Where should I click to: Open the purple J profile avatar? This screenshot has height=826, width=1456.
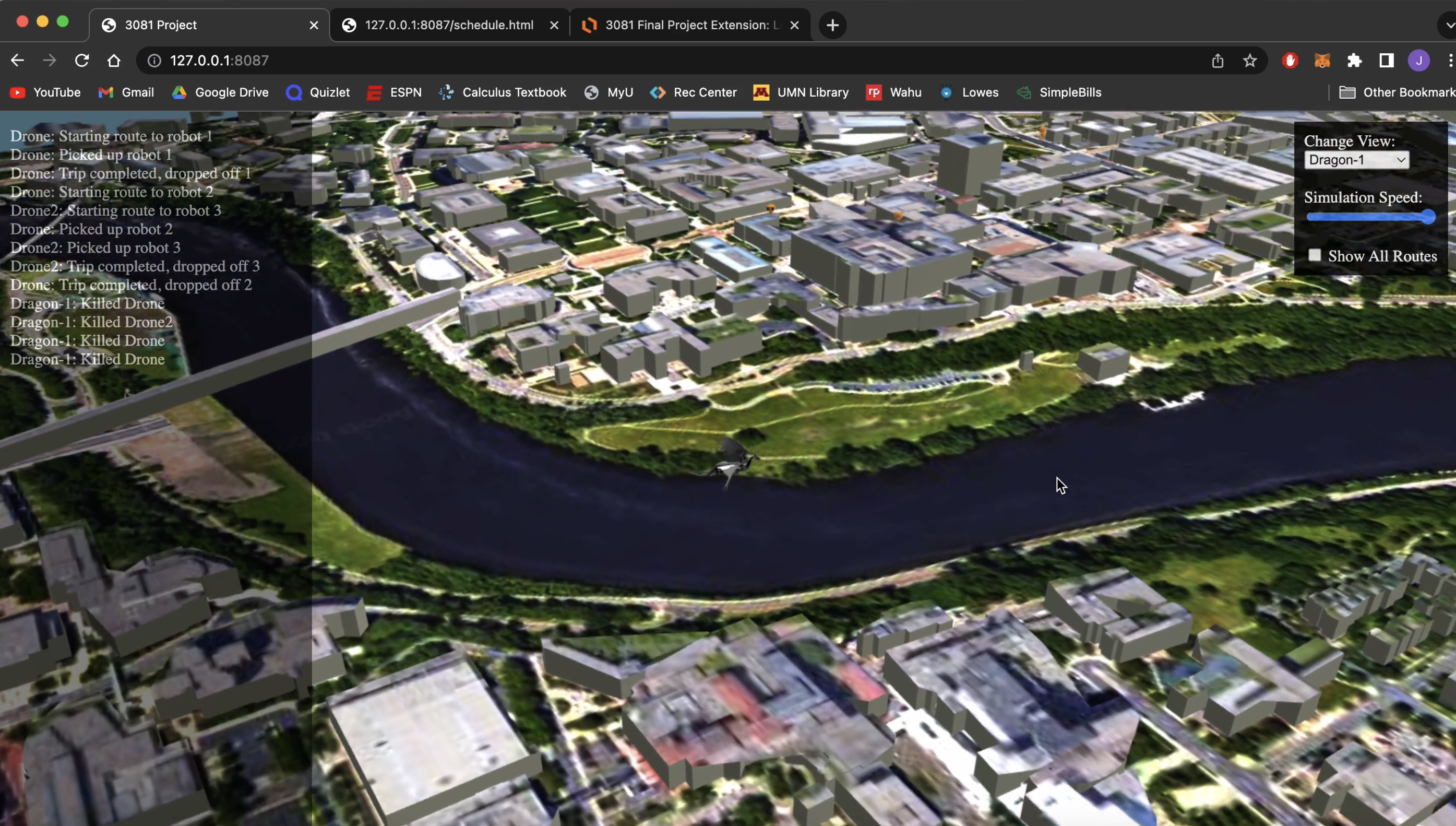1418,60
